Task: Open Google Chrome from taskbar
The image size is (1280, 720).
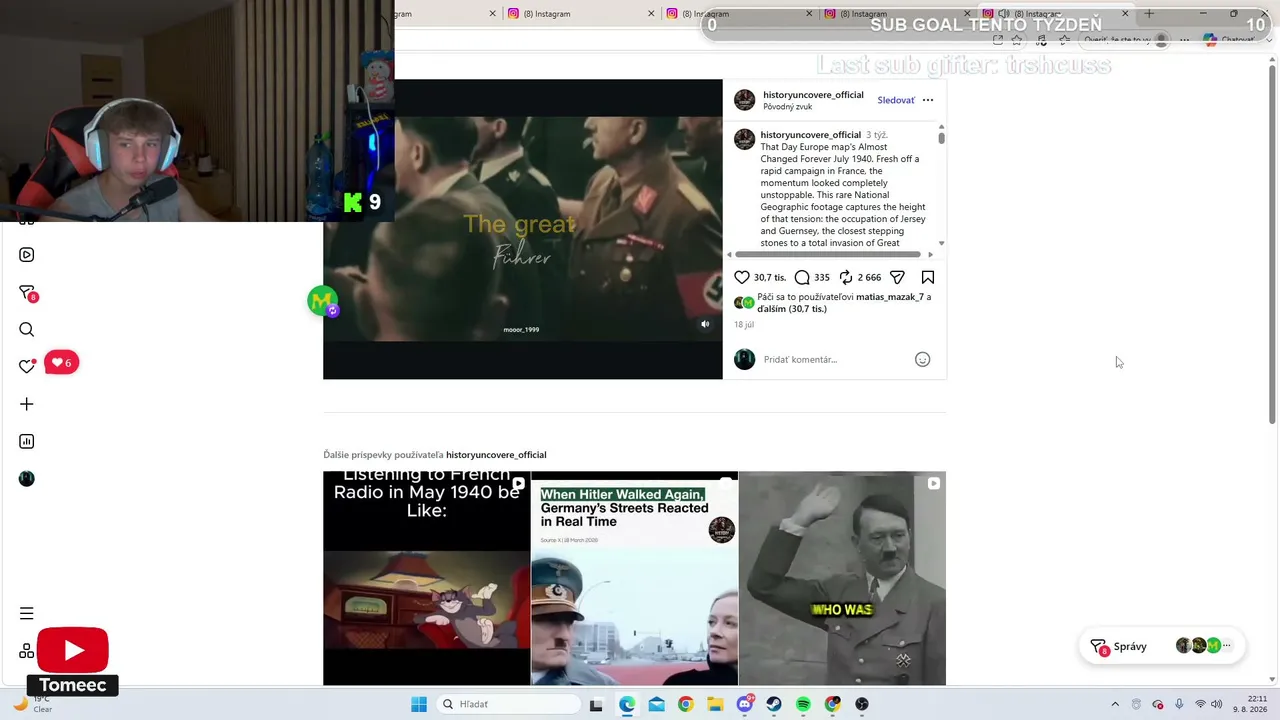Action: pyautogui.click(x=685, y=704)
